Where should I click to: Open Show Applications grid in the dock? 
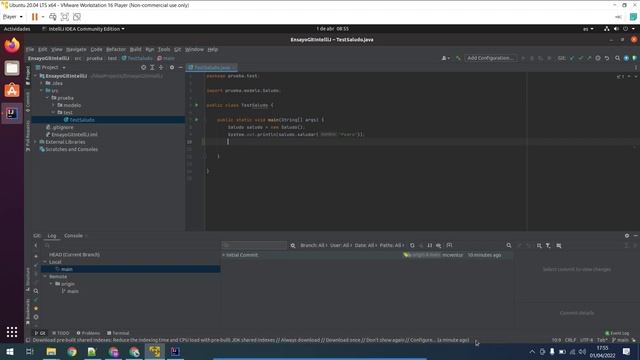point(12,332)
